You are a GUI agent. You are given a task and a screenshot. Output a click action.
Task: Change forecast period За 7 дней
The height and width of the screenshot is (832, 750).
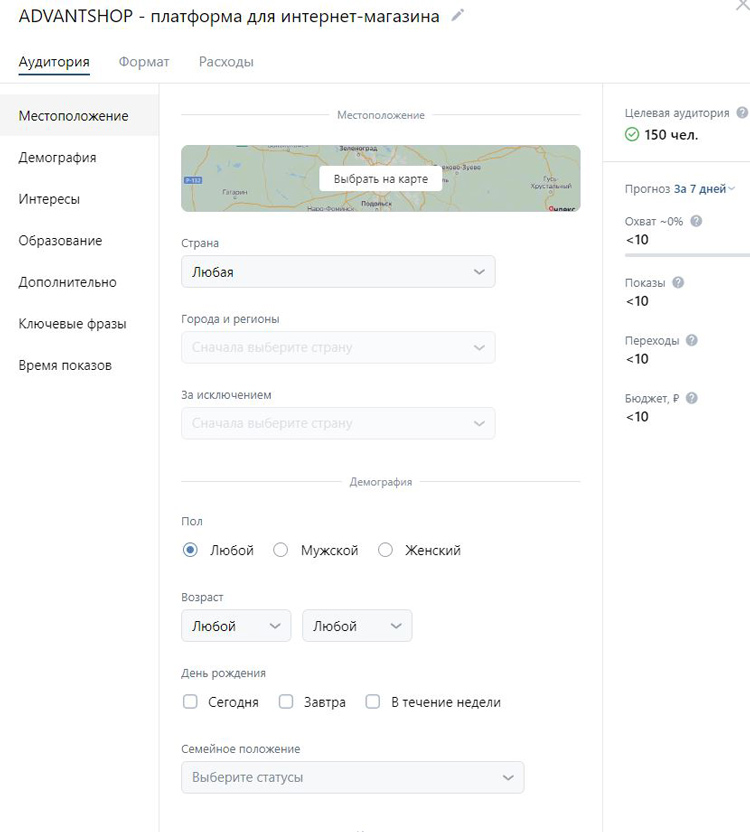click(704, 189)
